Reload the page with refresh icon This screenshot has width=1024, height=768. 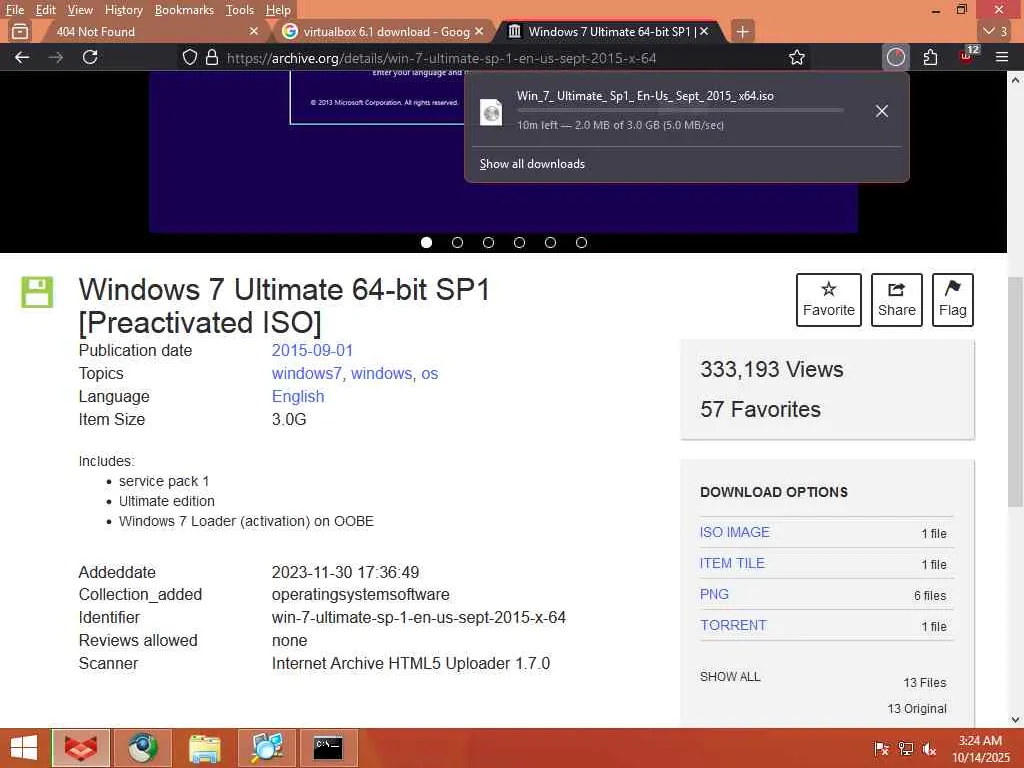[x=90, y=57]
